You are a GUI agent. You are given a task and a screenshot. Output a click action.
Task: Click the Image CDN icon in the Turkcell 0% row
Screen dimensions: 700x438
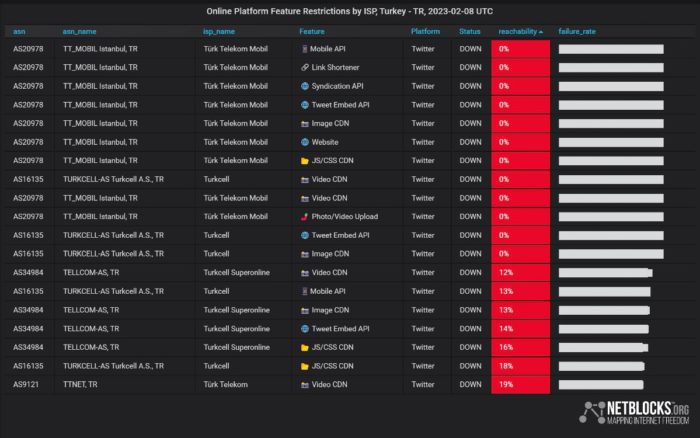[x=305, y=254]
